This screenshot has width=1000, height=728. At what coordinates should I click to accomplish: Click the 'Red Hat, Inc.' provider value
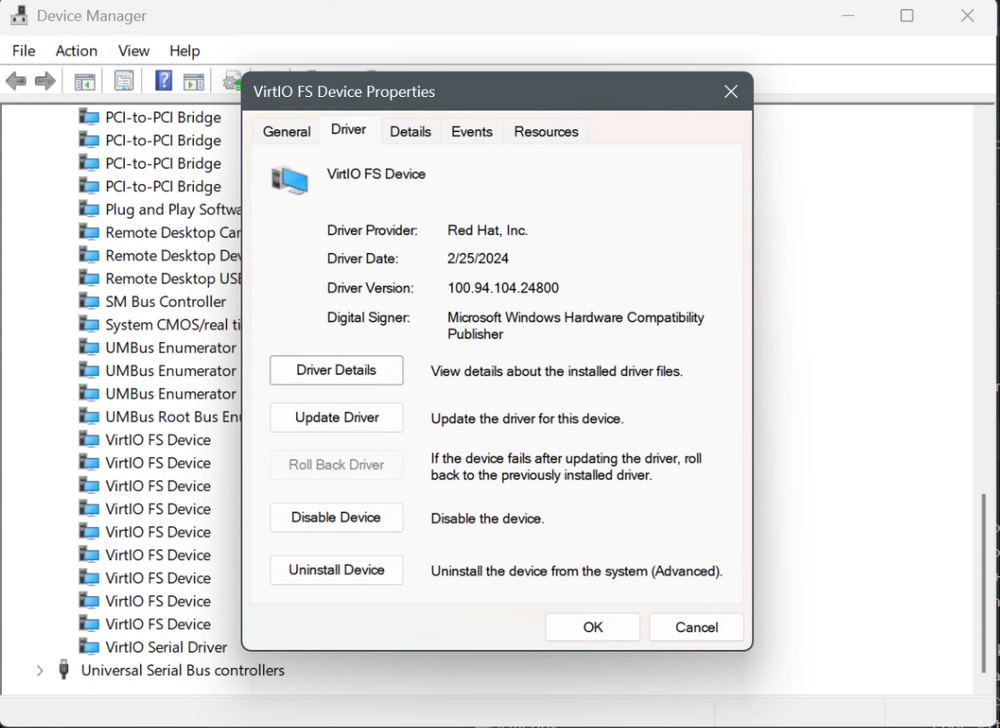click(x=487, y=230)
